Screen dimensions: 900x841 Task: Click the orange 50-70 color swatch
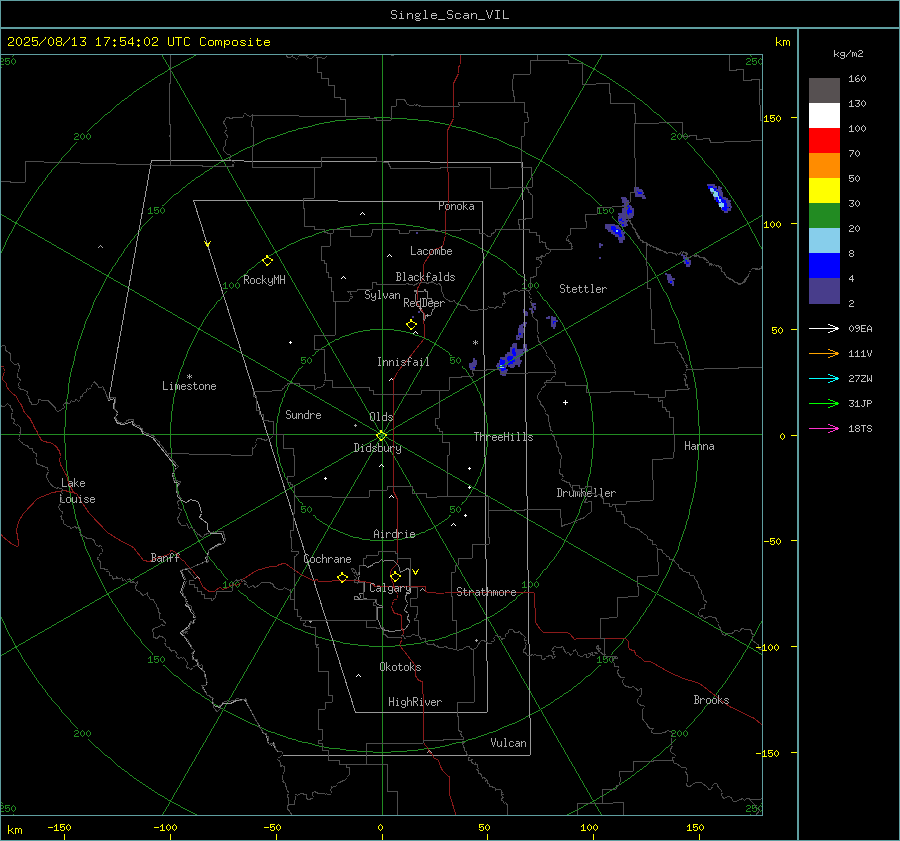point(824,165)
